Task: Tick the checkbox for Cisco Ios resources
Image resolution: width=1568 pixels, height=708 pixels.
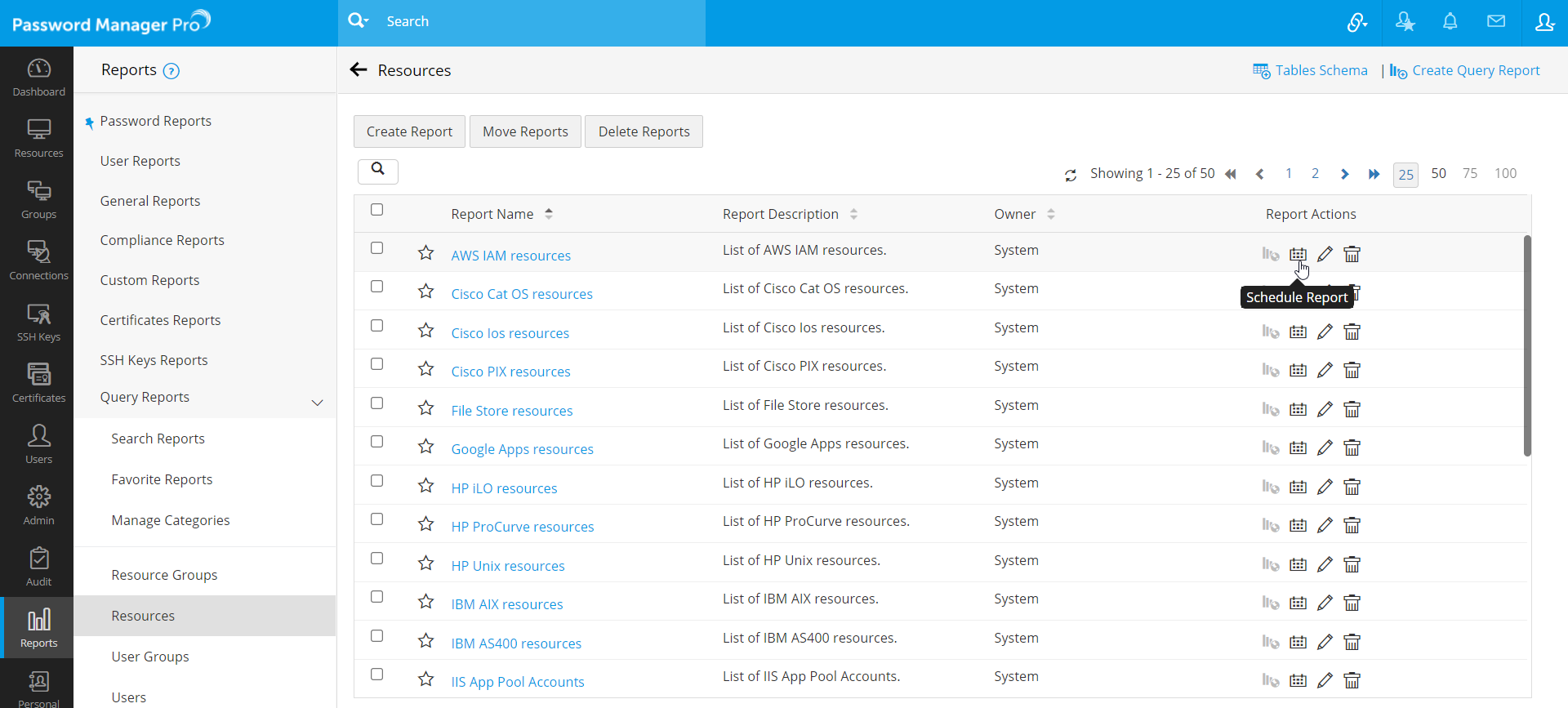Action: click(376, 326)
